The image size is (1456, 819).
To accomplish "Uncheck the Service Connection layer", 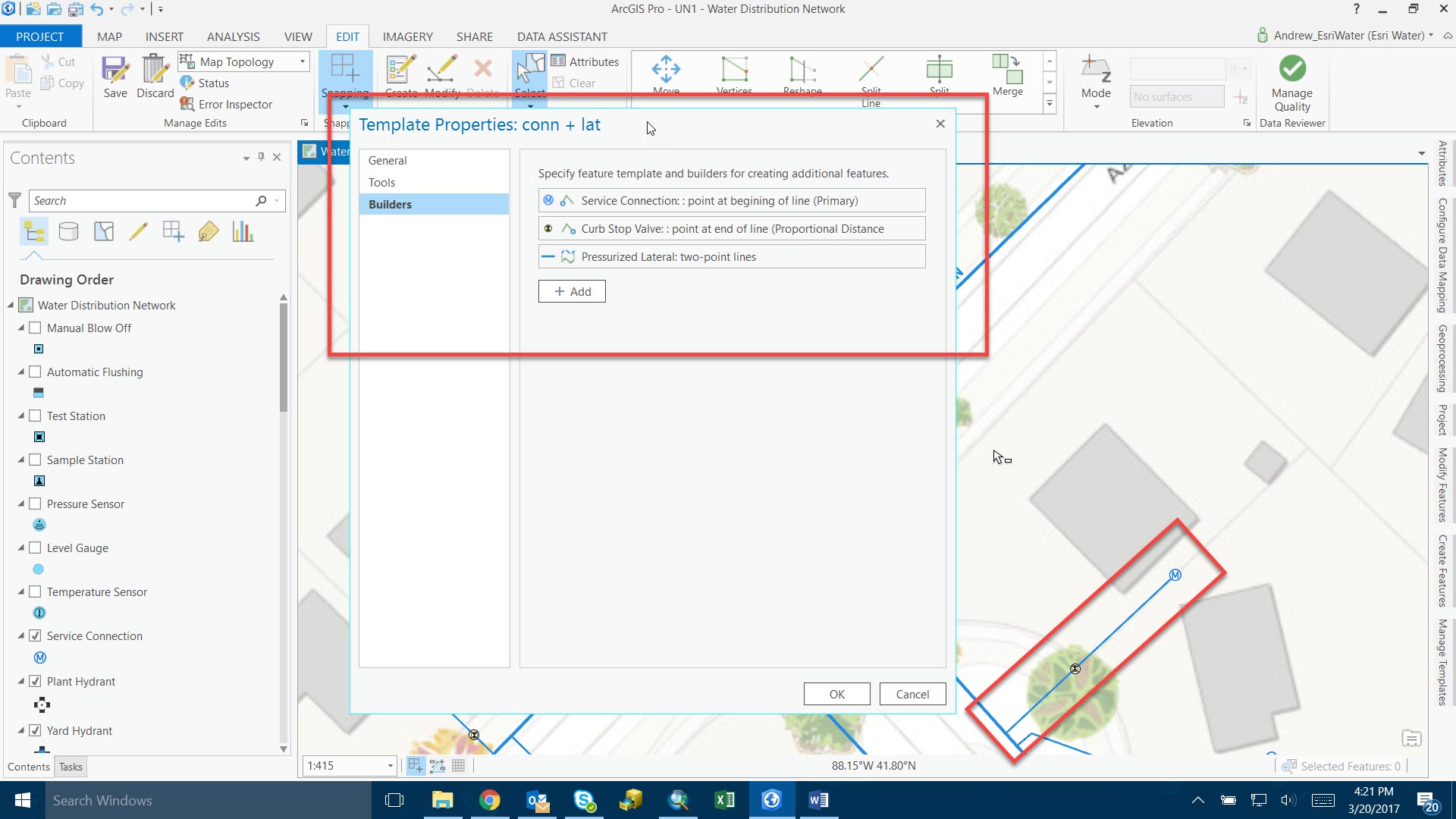I will 35,636.
